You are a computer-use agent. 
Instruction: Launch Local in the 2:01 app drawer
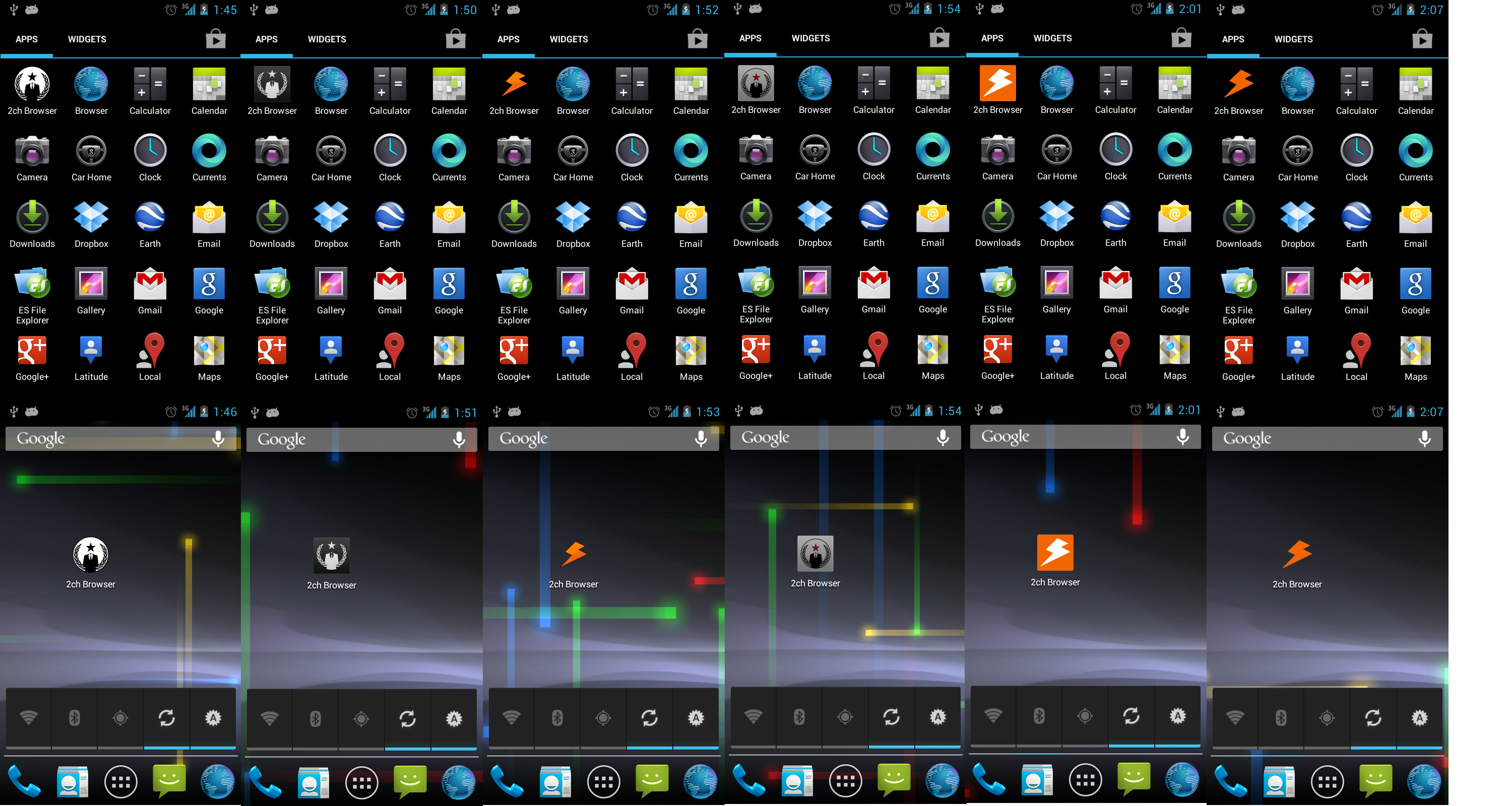click(x=1116, y=356)
